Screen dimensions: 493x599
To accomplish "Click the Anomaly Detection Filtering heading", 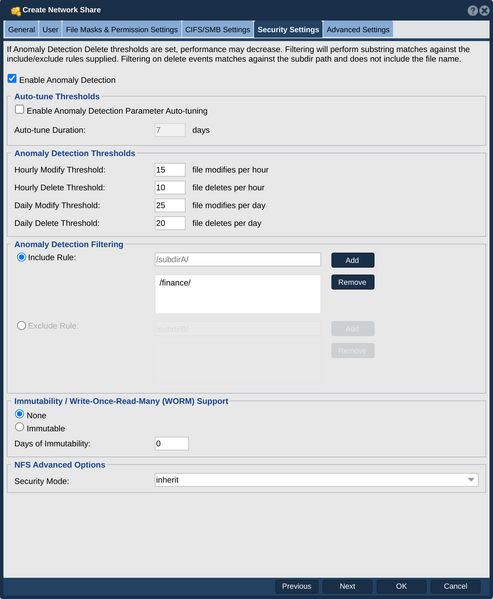I will pos(69,244).
